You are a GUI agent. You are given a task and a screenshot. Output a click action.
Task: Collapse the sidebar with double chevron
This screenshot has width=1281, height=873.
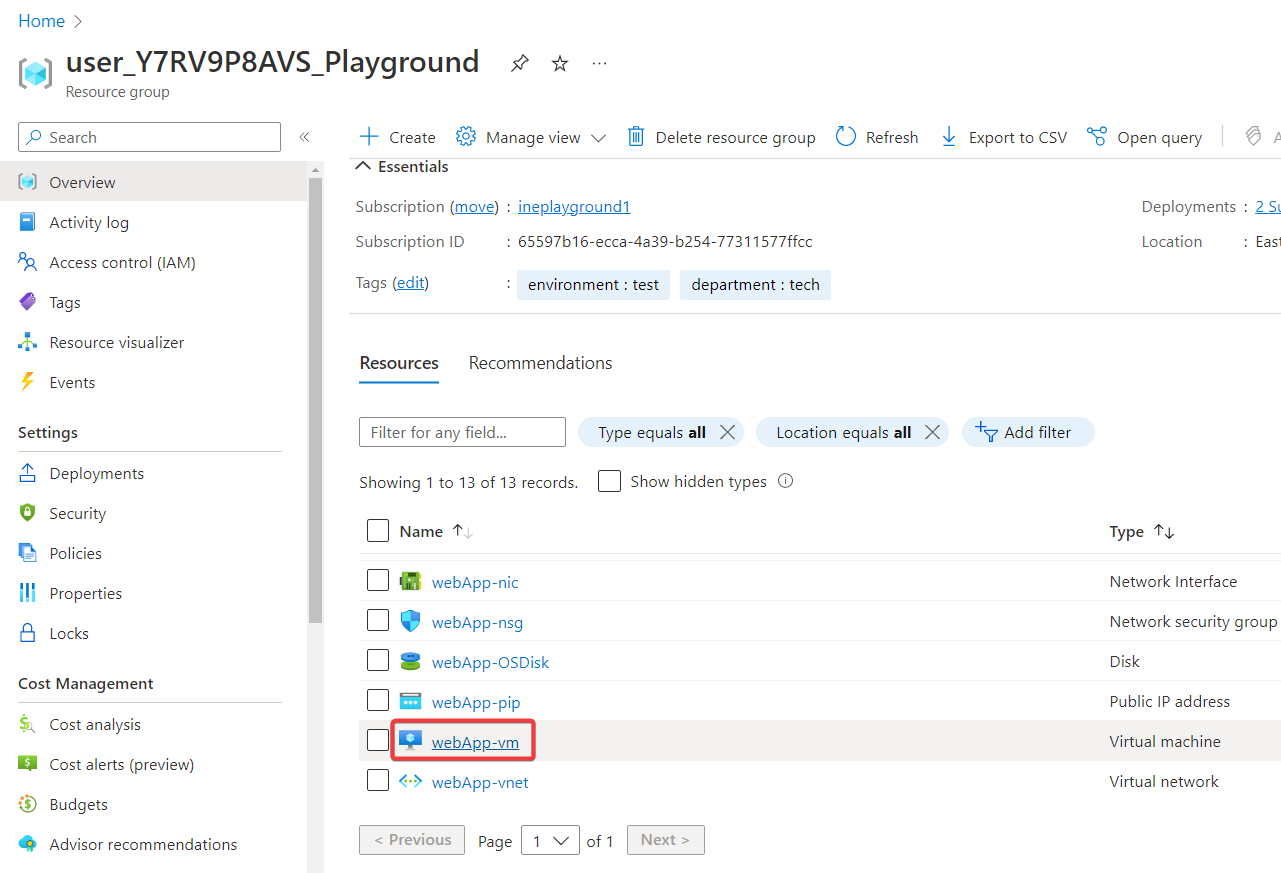click(304, 137)
